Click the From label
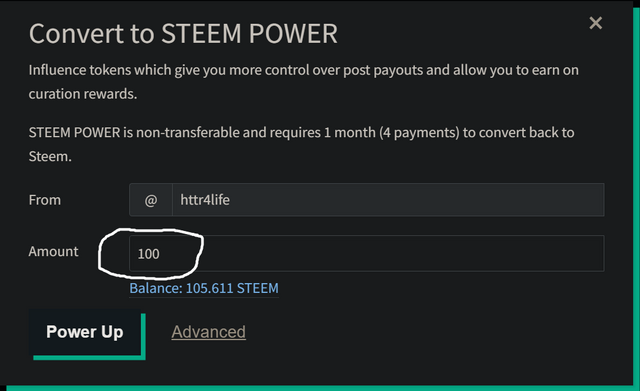Image resolution: width=640 pixels, height=391 pixels. (x=44, y=200)
